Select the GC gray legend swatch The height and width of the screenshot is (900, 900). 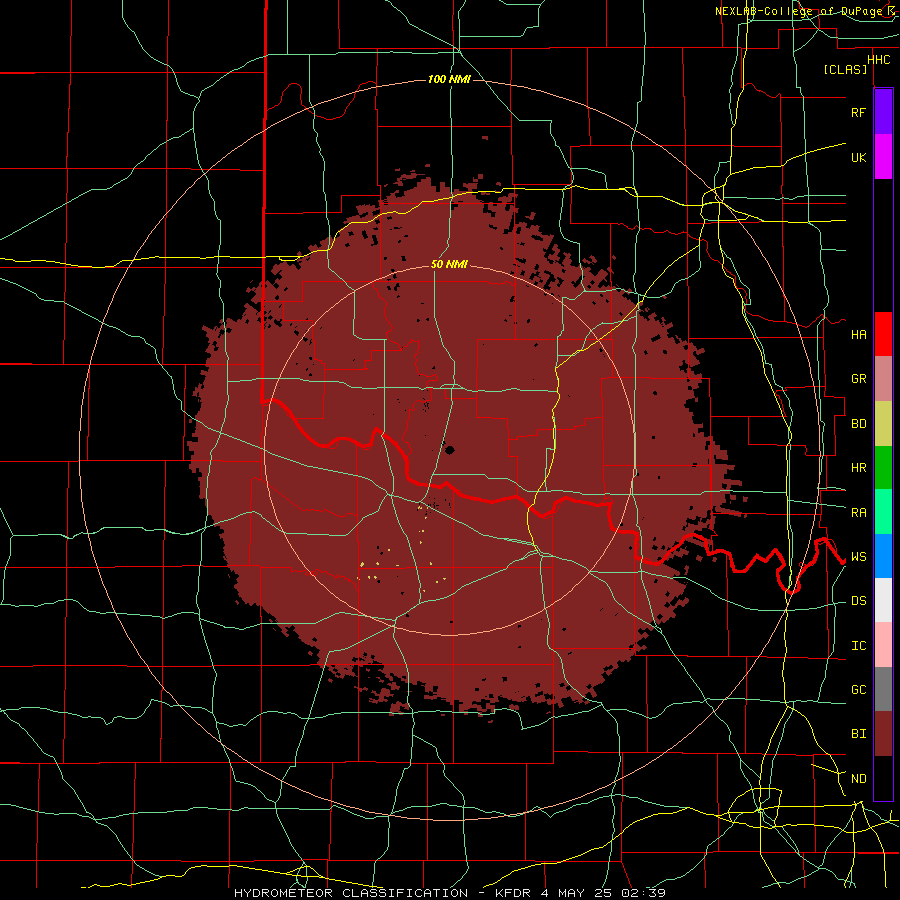[x=883, y=689]
